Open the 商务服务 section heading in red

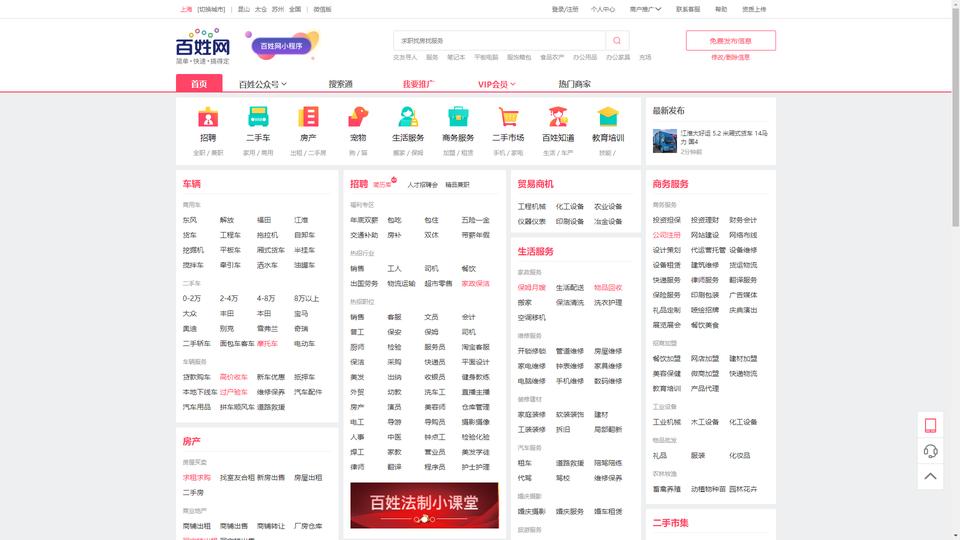(670, 184)
